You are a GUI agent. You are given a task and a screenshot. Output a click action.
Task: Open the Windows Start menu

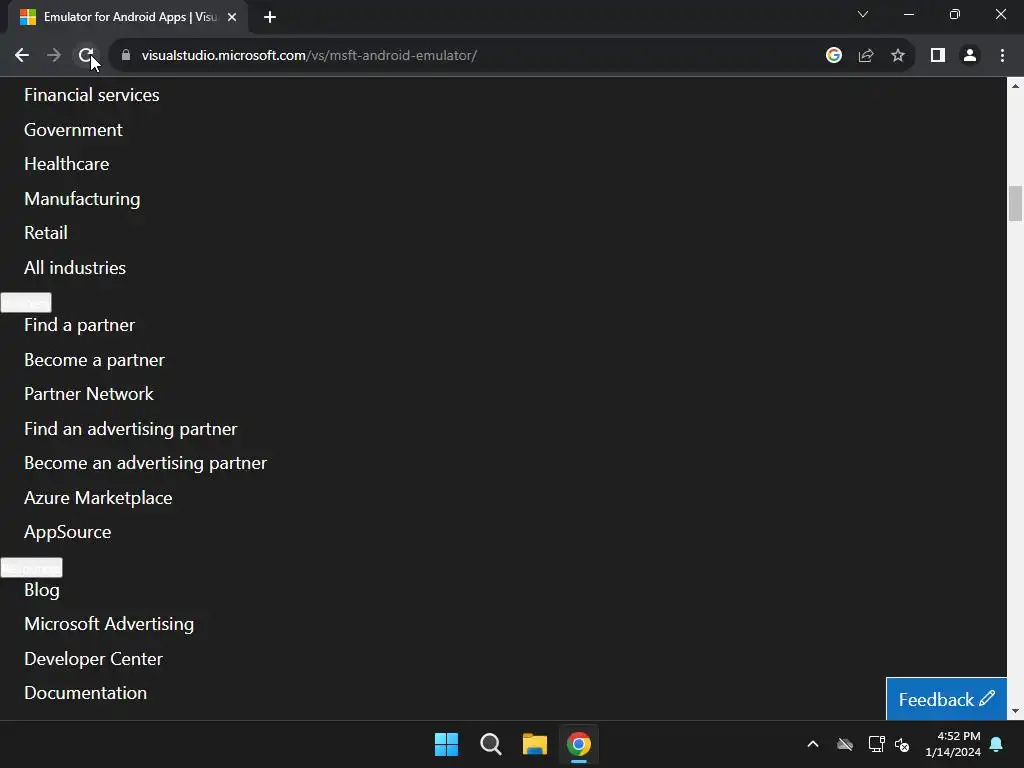pyautogui.click(x=447, y=744)
